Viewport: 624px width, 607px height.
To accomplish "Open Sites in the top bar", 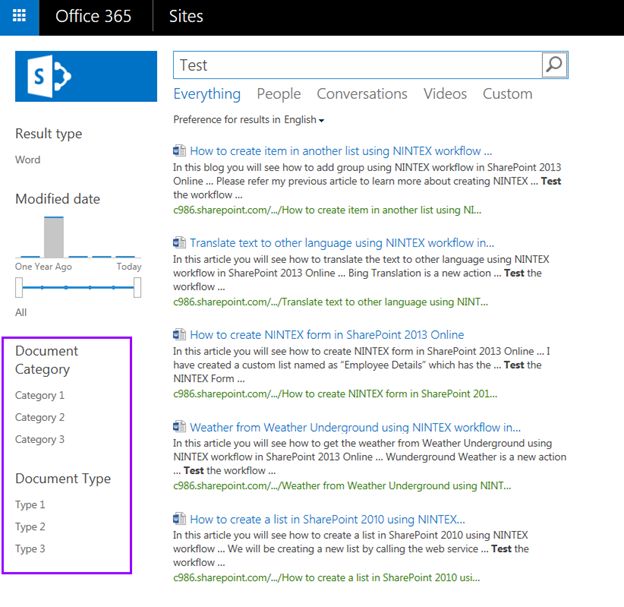I will 186,16.
